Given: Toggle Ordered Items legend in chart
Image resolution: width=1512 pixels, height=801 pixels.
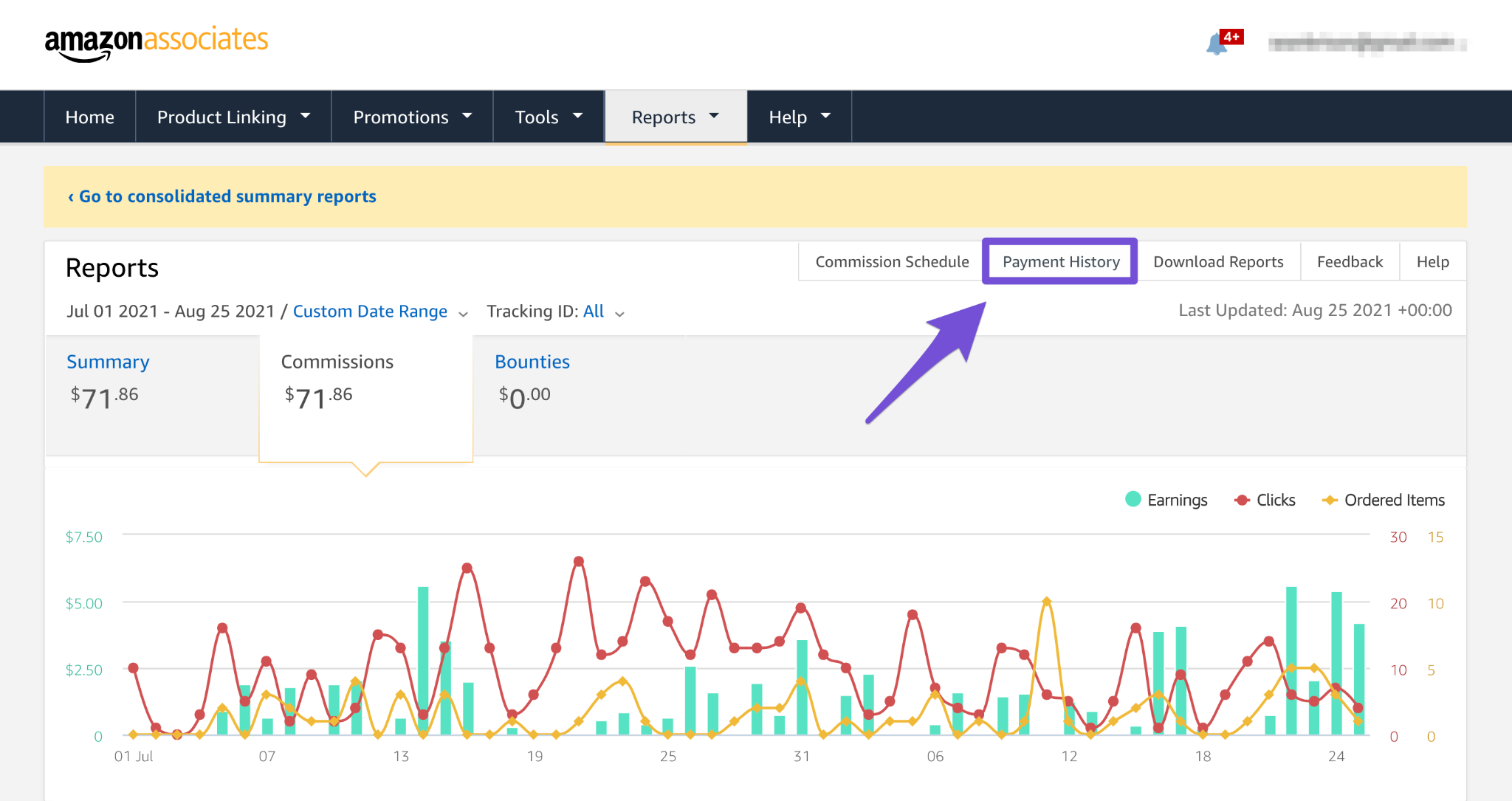Looking at the screenshot, I should tap(1384, 500).
